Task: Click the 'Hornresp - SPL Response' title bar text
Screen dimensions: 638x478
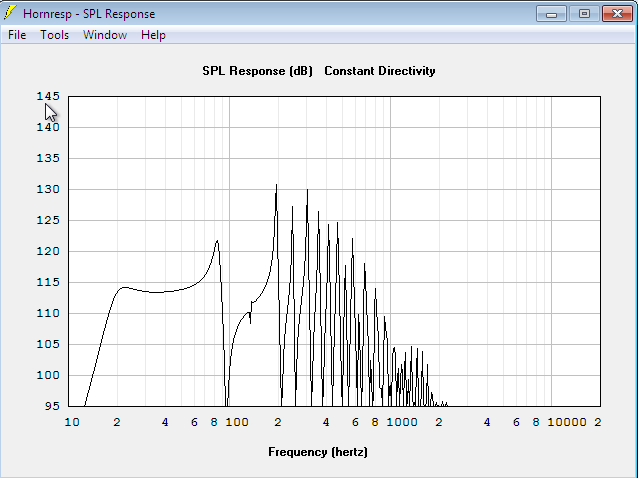Action: coord(89,14)
